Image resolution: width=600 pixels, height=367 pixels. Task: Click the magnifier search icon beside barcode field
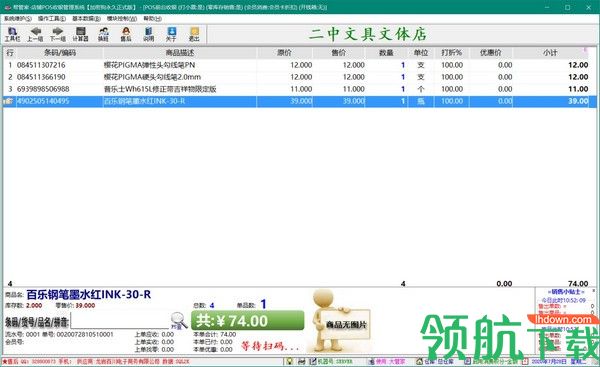click(x=178, y=321)
